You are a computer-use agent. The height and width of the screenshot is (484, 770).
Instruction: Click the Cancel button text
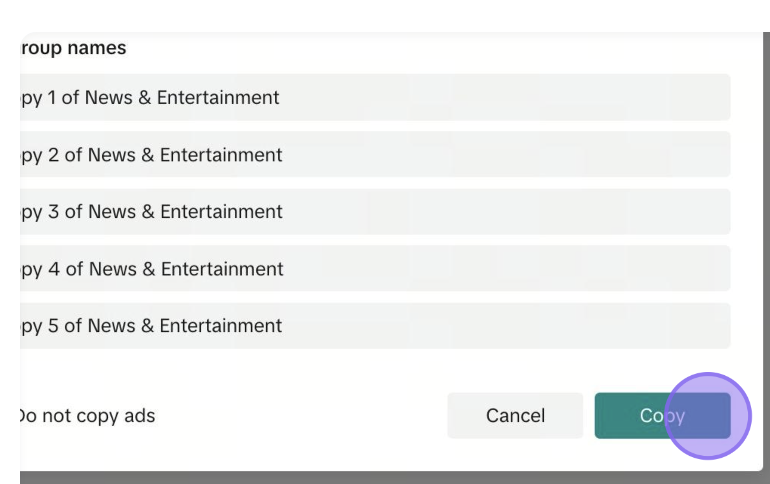[515, 416]
